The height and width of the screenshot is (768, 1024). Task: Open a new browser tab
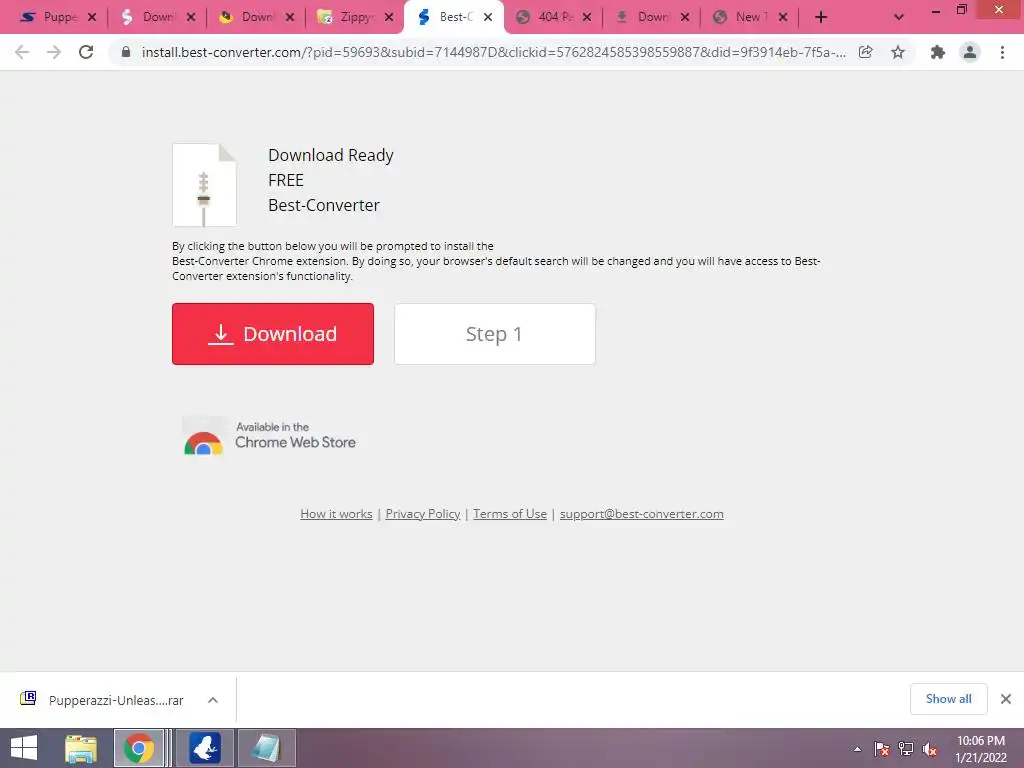[821, 18]
